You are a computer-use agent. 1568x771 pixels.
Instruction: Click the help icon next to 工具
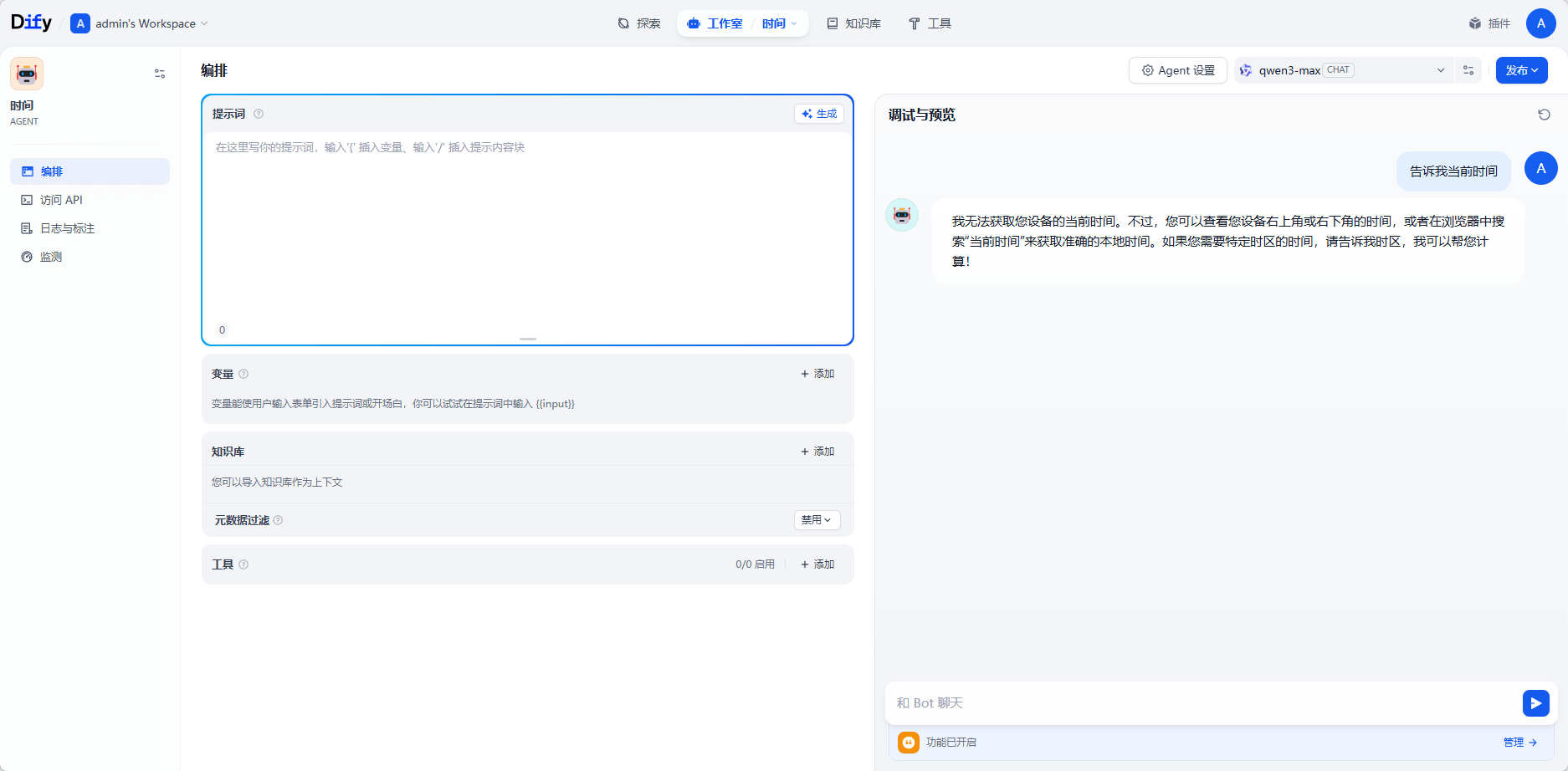pos(243,564)
